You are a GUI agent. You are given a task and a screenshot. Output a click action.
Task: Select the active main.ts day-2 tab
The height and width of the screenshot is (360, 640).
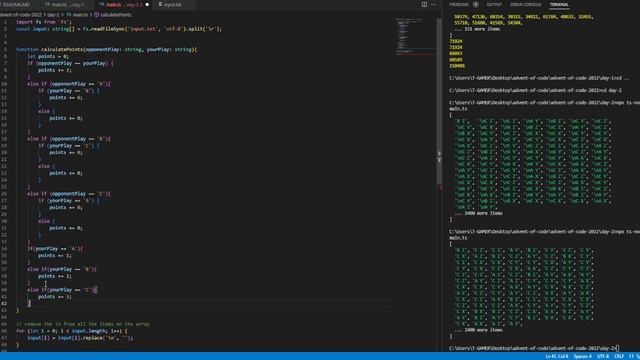click(122, 4)
